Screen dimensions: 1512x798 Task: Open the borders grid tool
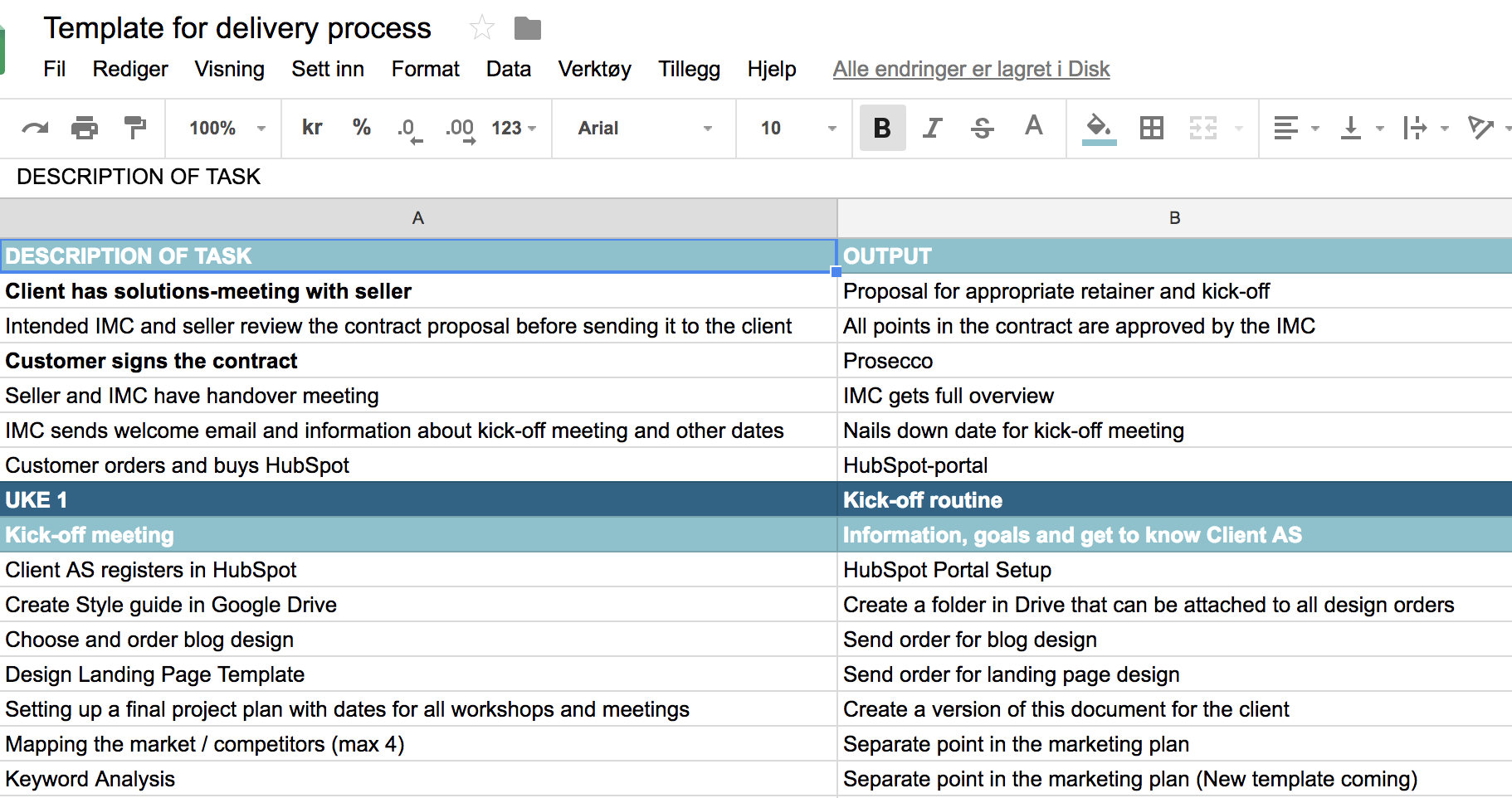[x=1151, y=128]
